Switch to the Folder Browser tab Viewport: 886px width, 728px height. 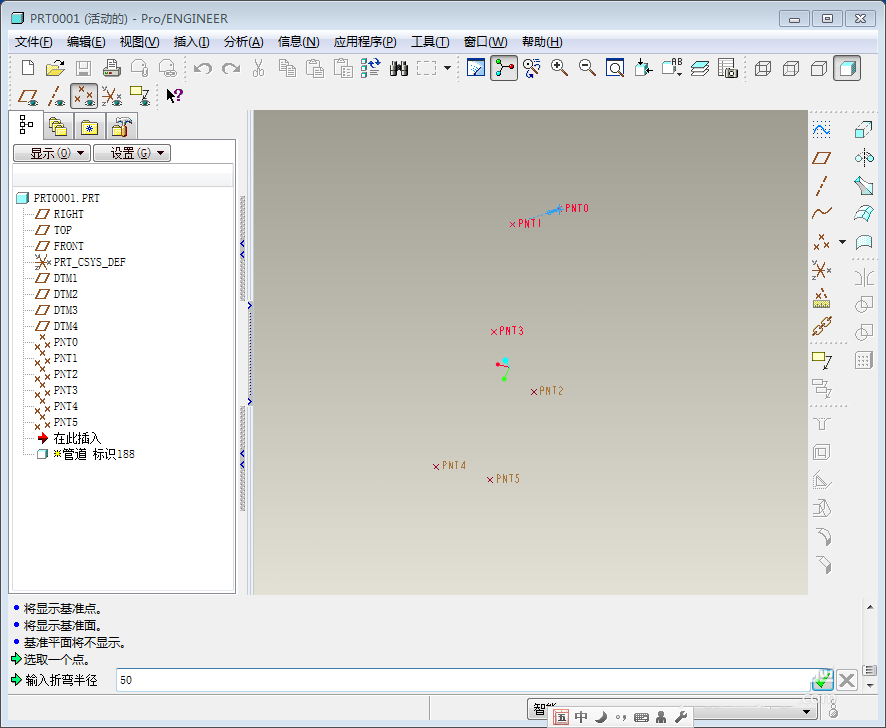pyautogui.click(x=58, y=126)
